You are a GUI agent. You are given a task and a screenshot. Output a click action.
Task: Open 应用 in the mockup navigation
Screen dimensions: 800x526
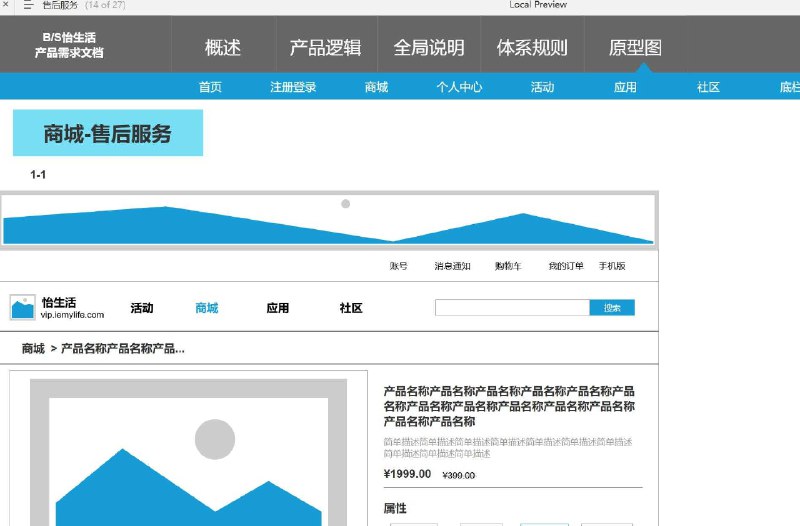[x=278, y=308]
